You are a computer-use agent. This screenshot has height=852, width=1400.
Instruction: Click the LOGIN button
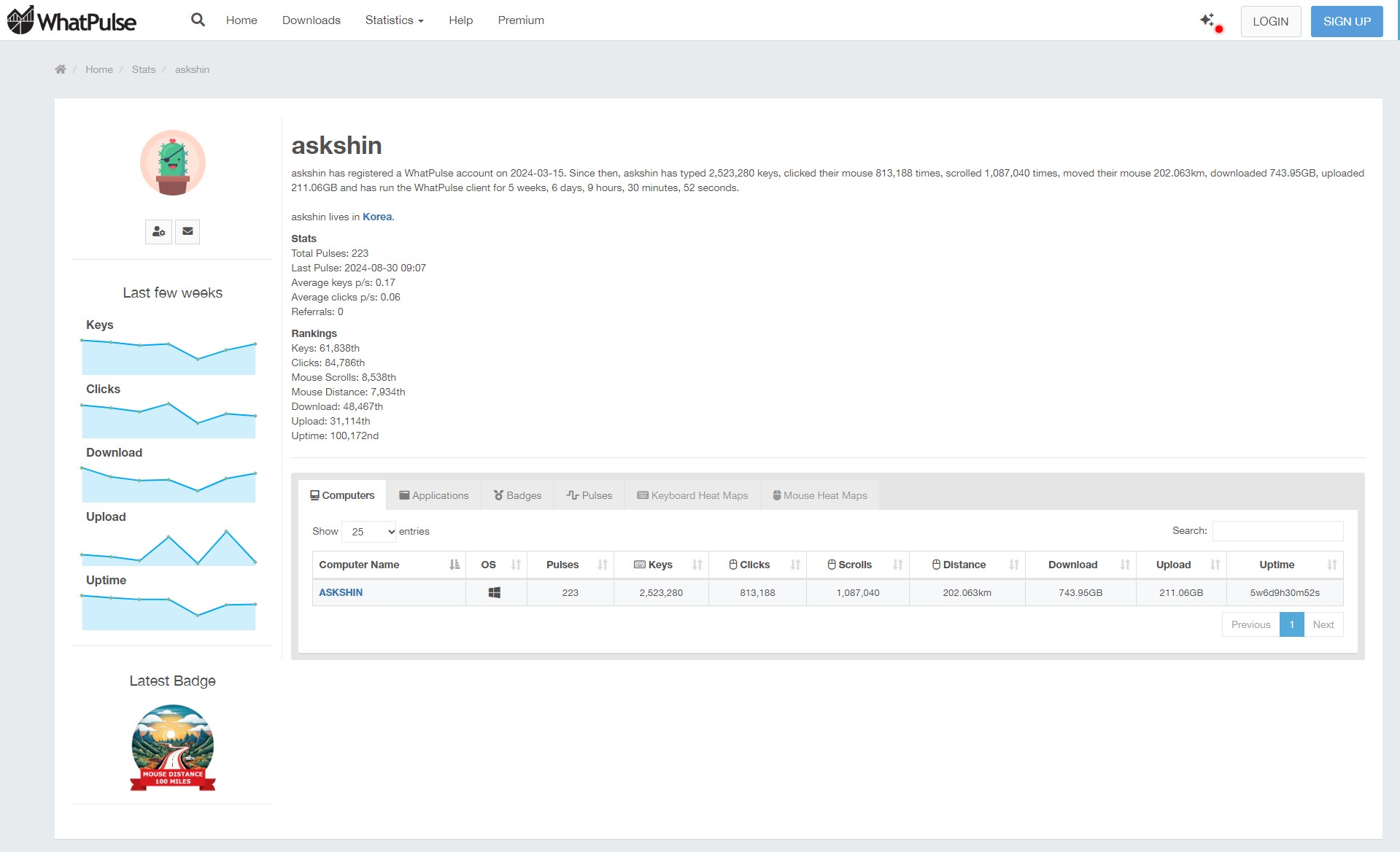[x=1271, y=21]
